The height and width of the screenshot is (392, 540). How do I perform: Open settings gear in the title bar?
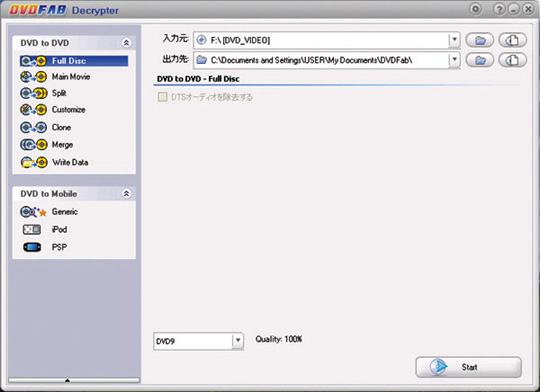point(476,9)
